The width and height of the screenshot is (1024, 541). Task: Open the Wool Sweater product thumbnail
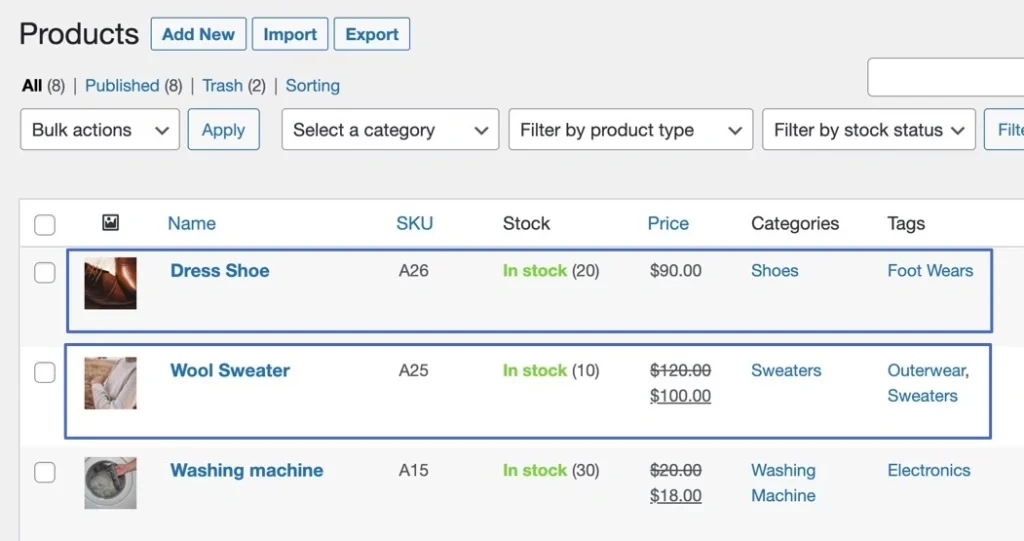click(x=110, y=383)
